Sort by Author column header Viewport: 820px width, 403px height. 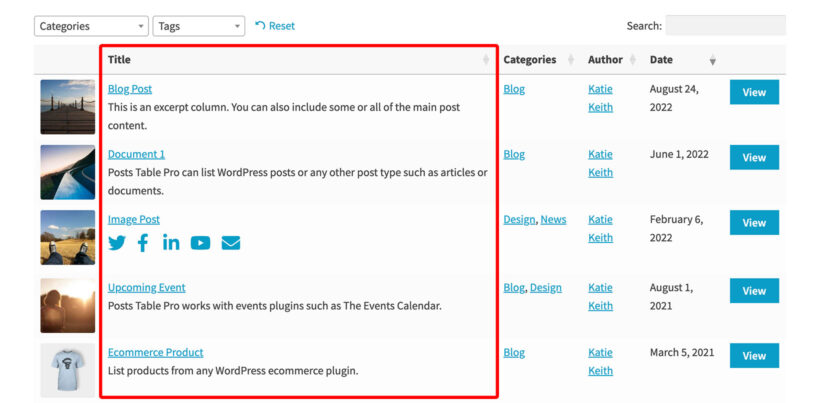[605, 60]
